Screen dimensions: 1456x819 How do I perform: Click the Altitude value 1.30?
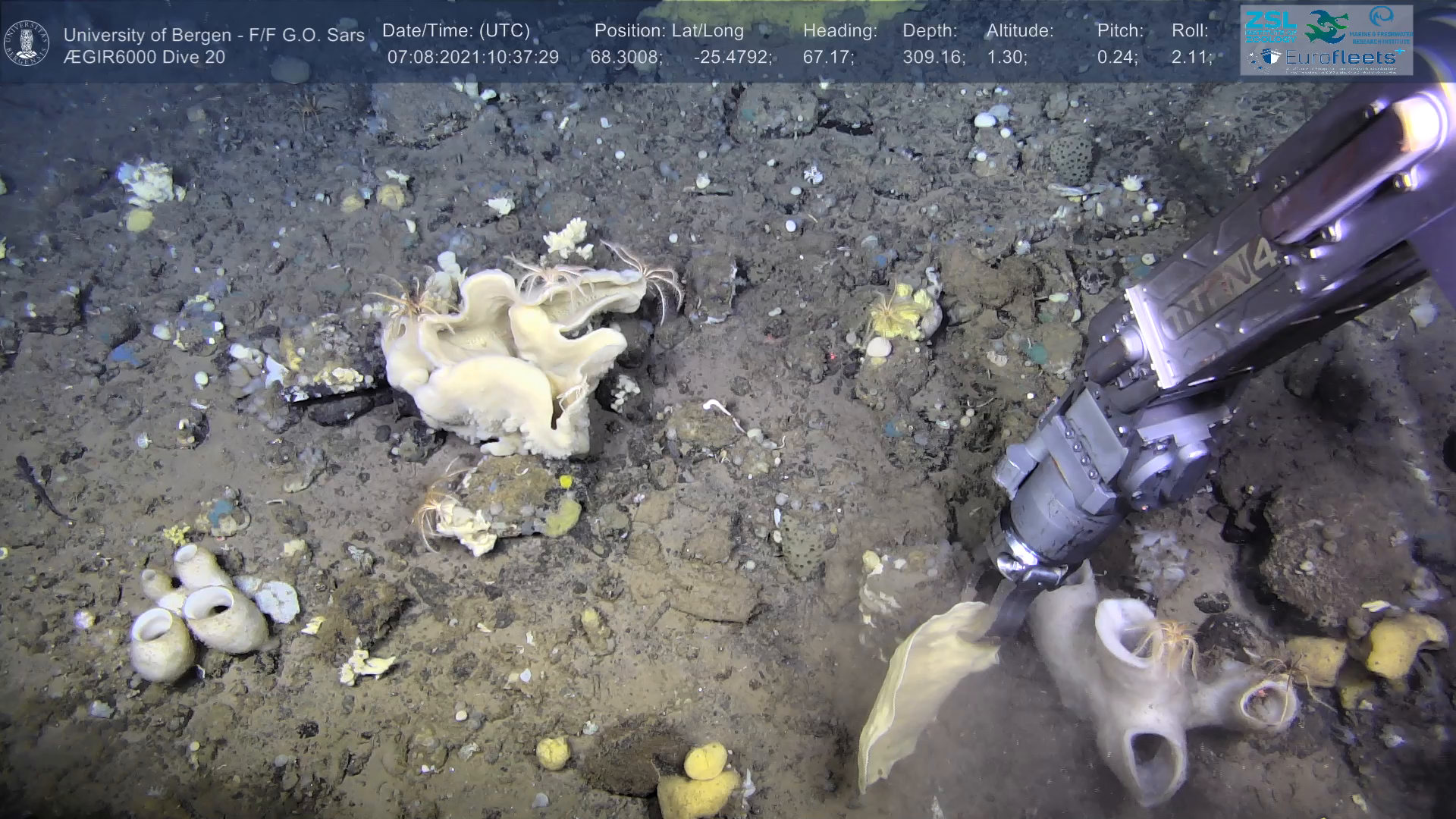point(1006,58)
